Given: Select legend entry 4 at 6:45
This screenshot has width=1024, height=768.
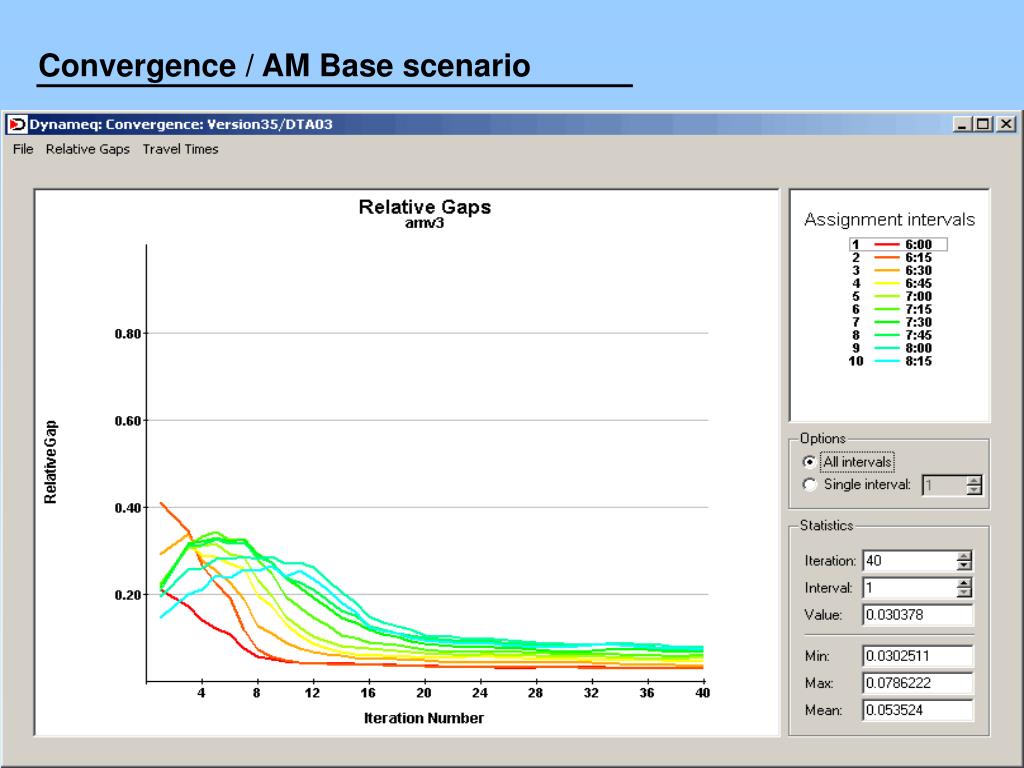Looking at the screenshot, I should [892, 283].
